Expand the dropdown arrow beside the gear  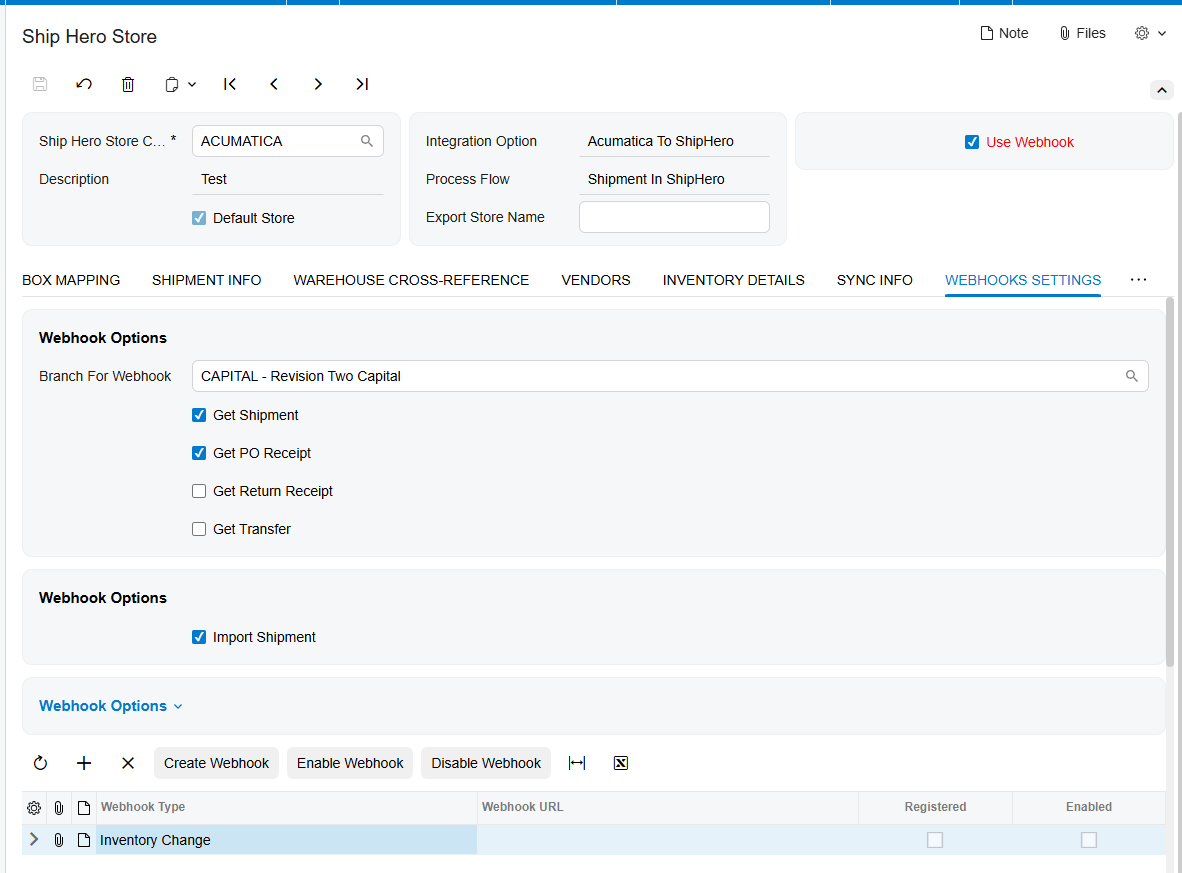tap(1162, 33)
